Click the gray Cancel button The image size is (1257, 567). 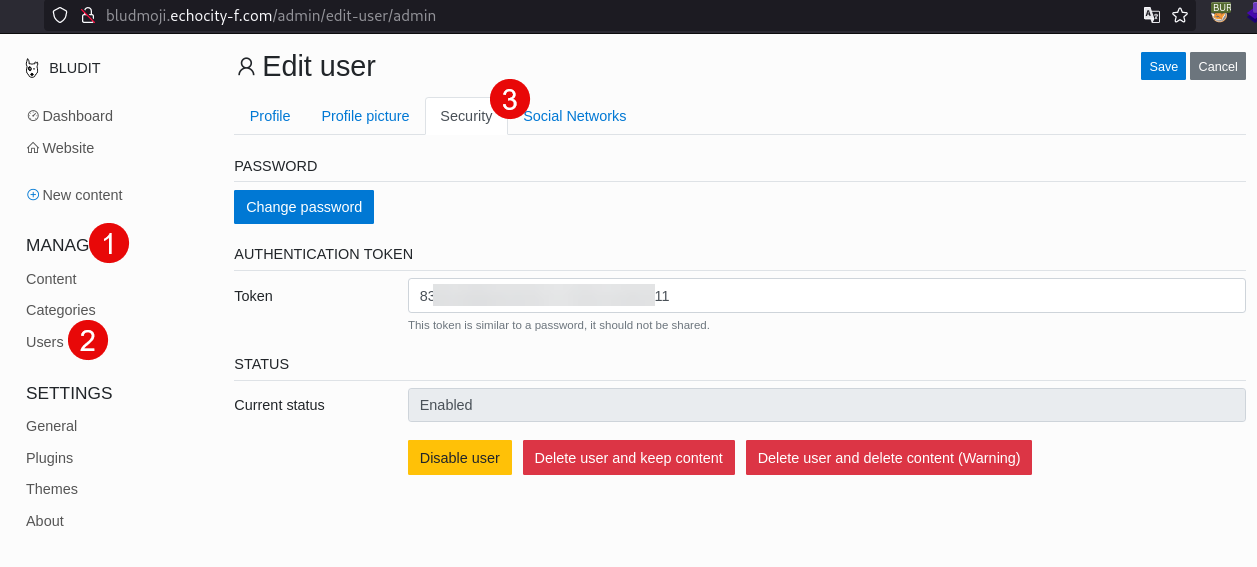[x=1217, y=66]
